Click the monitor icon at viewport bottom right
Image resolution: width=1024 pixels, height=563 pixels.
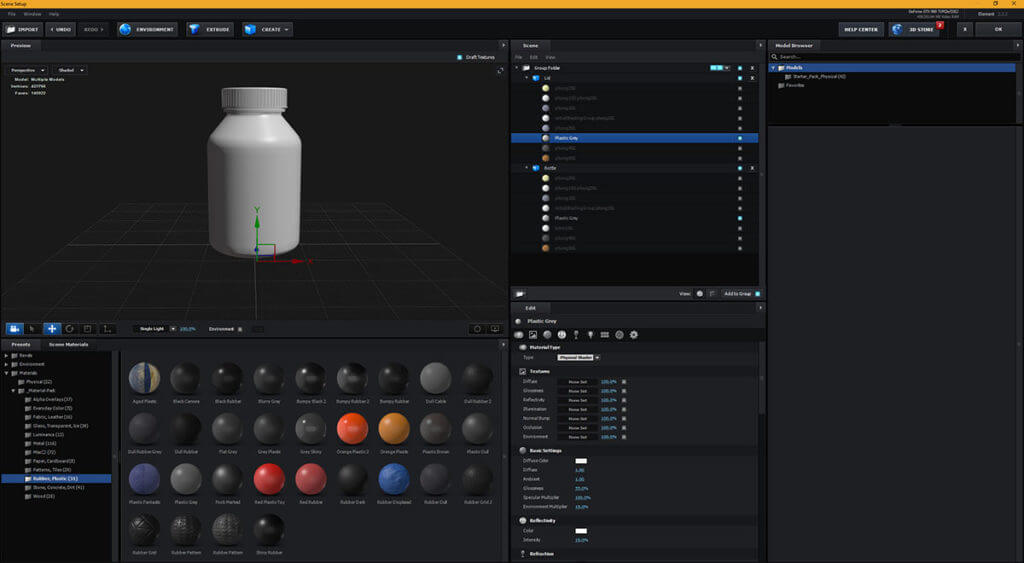(495, 329)
